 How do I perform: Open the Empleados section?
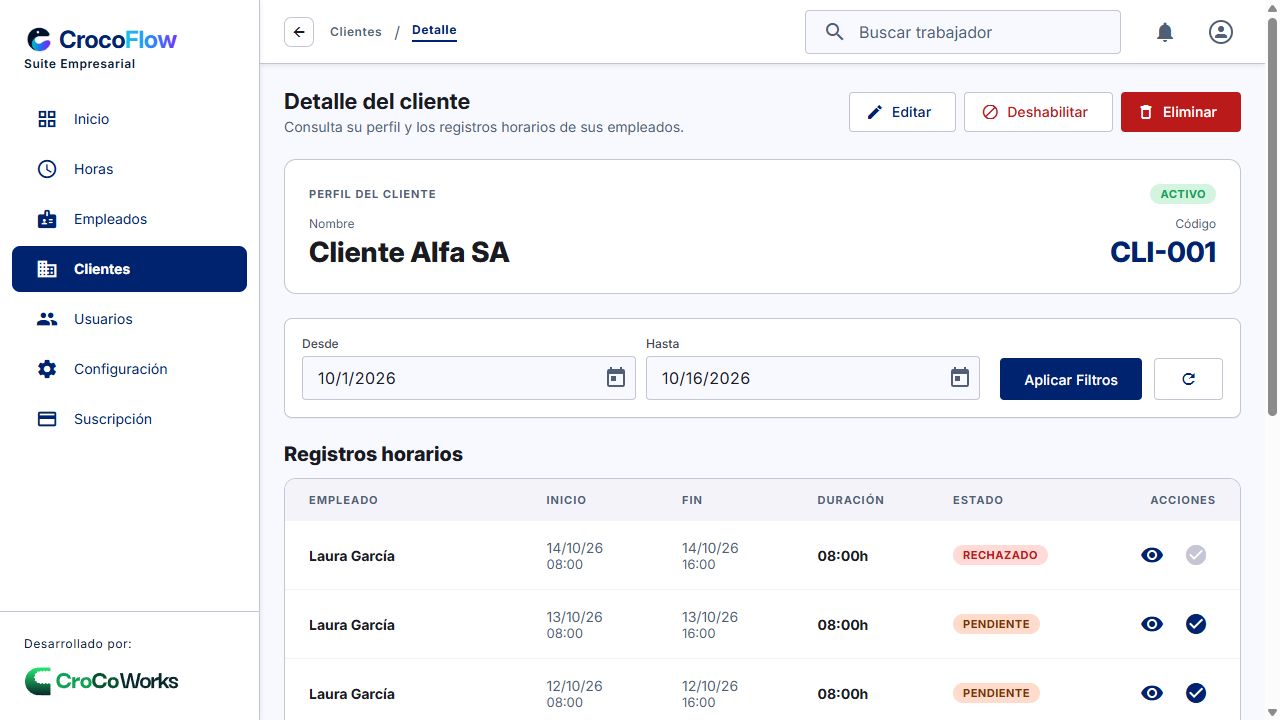[x=129, y=219]
